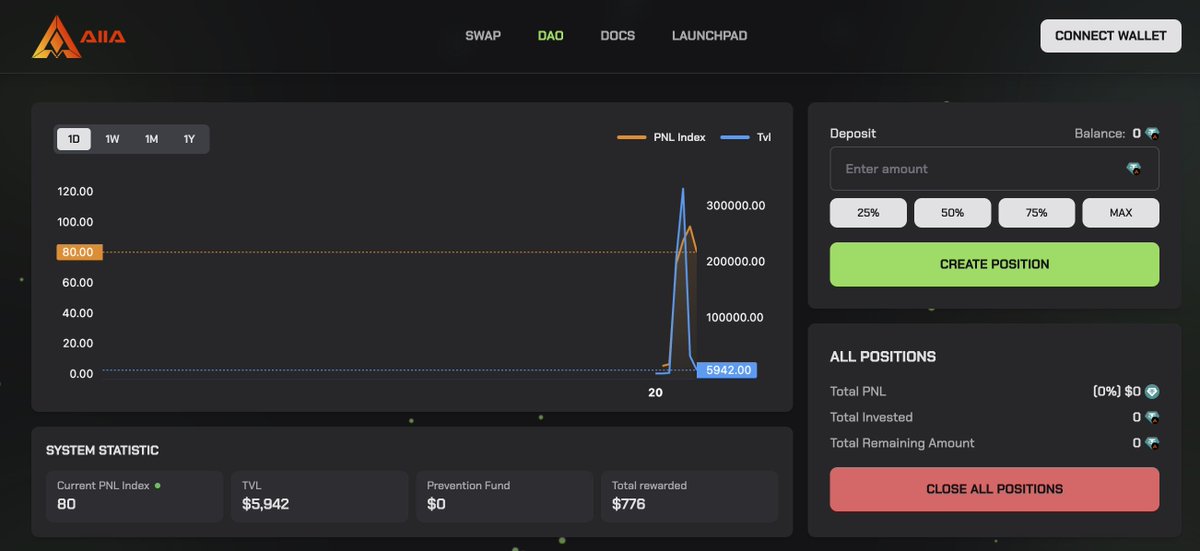Click the token icon next to Total PNL
This screenshot has height=551, width=1200.
(1152, 392)
